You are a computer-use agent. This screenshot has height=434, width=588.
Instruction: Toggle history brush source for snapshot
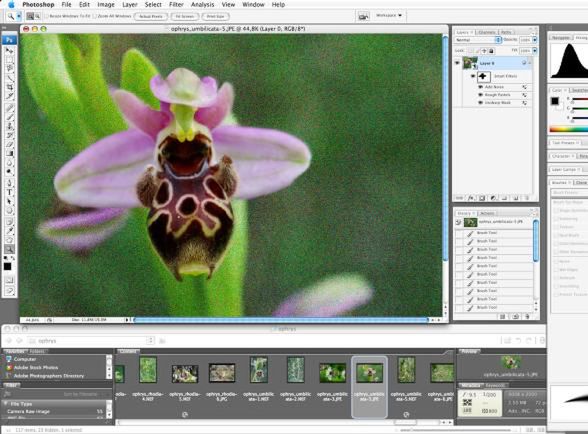coord(458,222)
